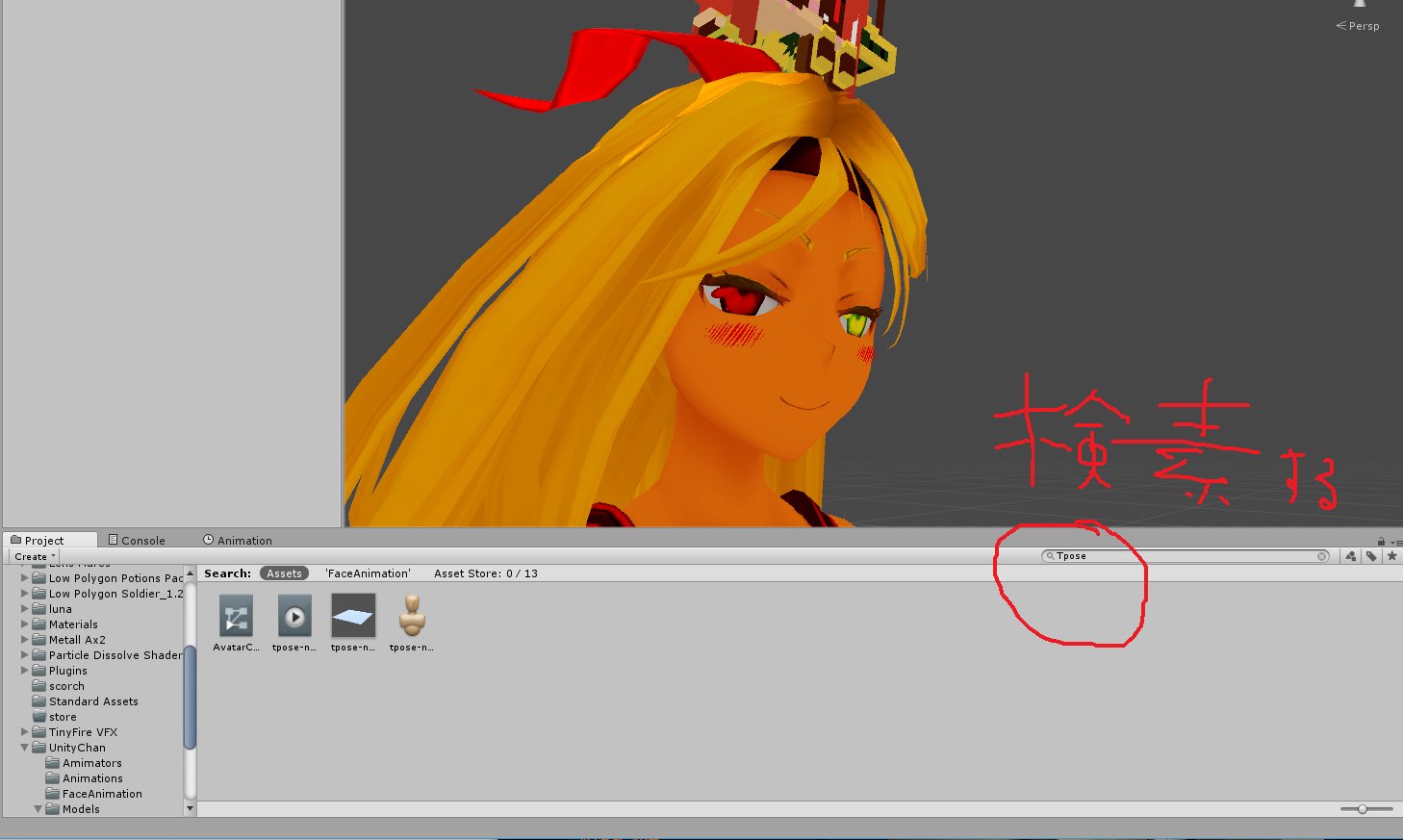The height and width of the screenshot is (840, 1403).
Task: Switch to the Console tab
Action: 137,541
